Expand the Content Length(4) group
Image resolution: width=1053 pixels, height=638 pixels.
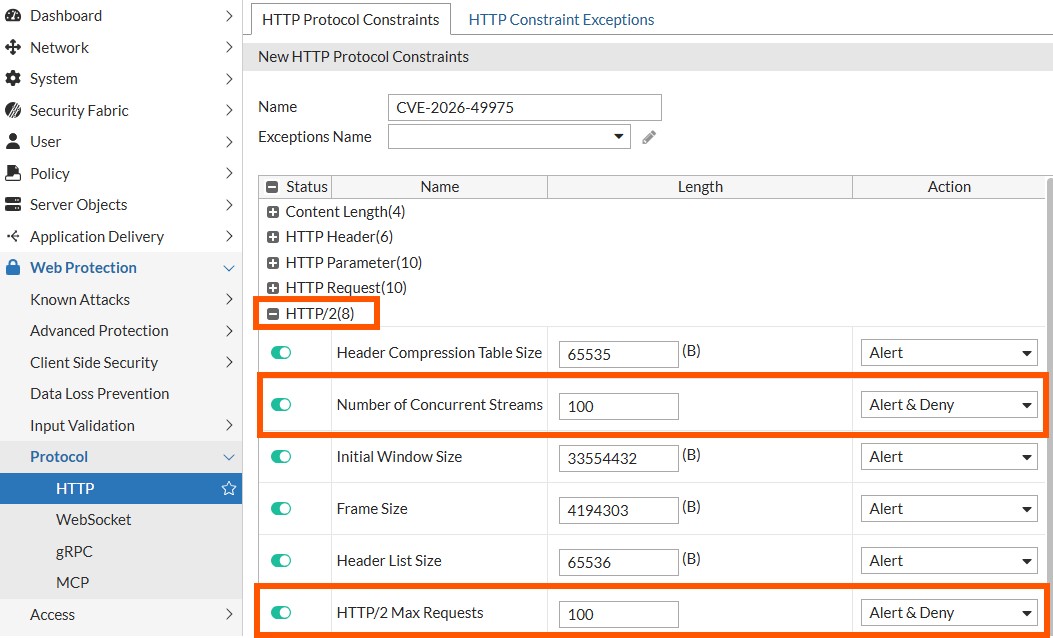tap(273, 212)
